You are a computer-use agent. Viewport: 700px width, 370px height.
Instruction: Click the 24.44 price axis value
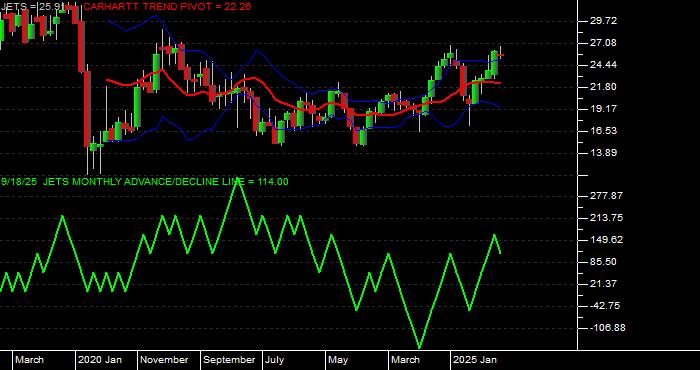(x=603, y=65)
